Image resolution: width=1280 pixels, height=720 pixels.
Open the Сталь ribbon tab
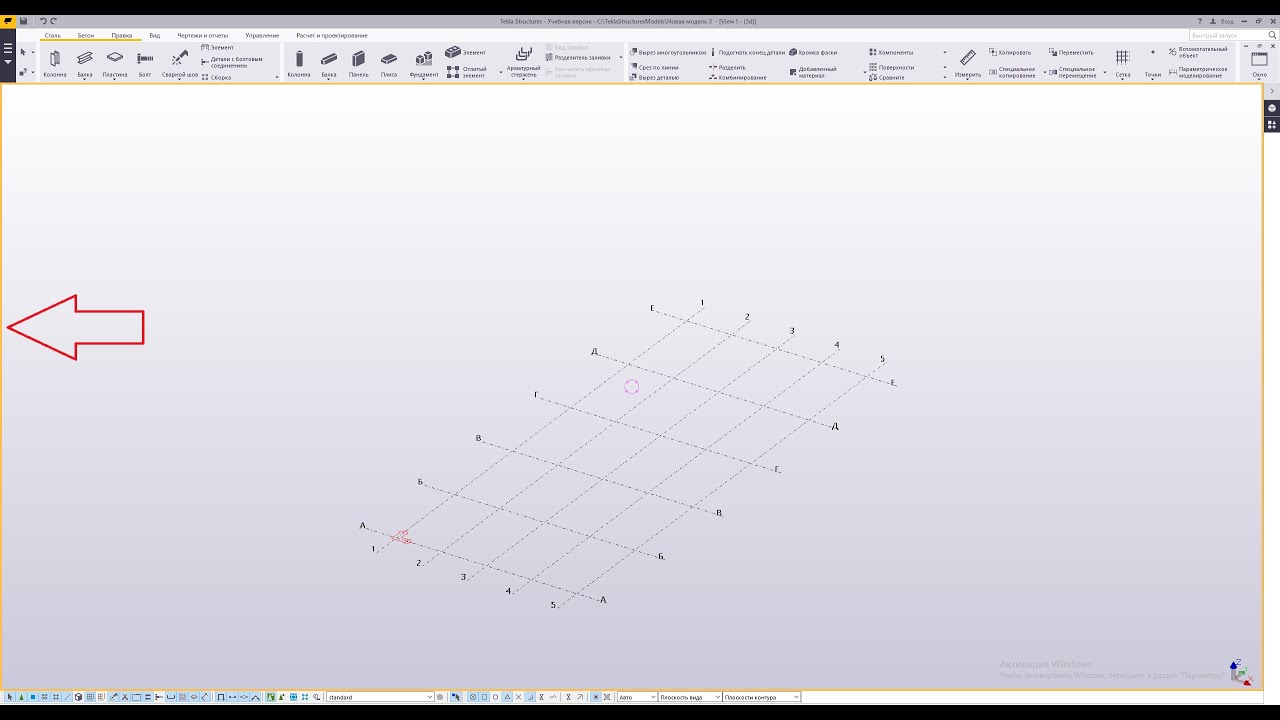pyautogui.click(x=52, y=35)
